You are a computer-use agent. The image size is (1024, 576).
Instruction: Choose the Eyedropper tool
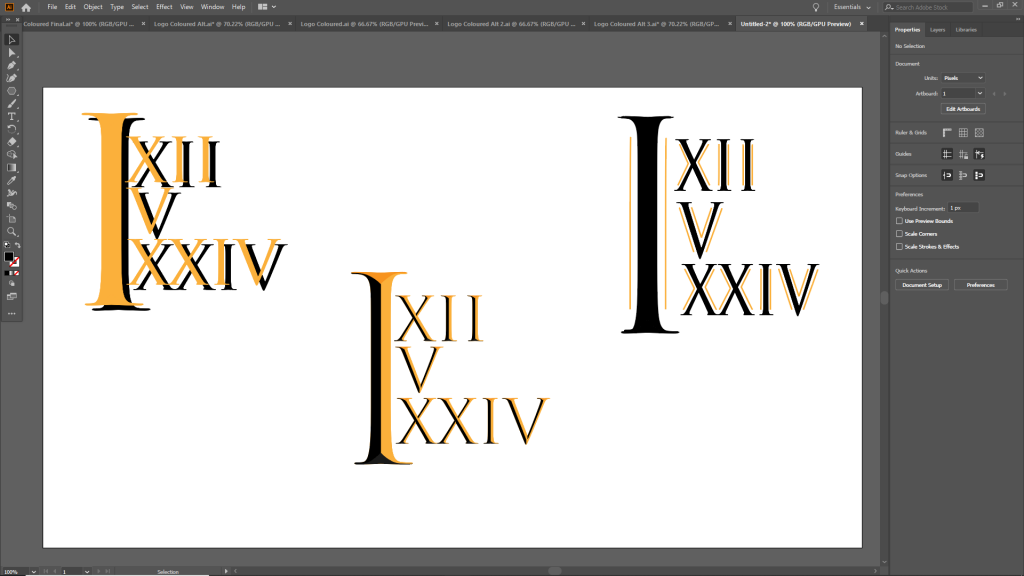12,180
